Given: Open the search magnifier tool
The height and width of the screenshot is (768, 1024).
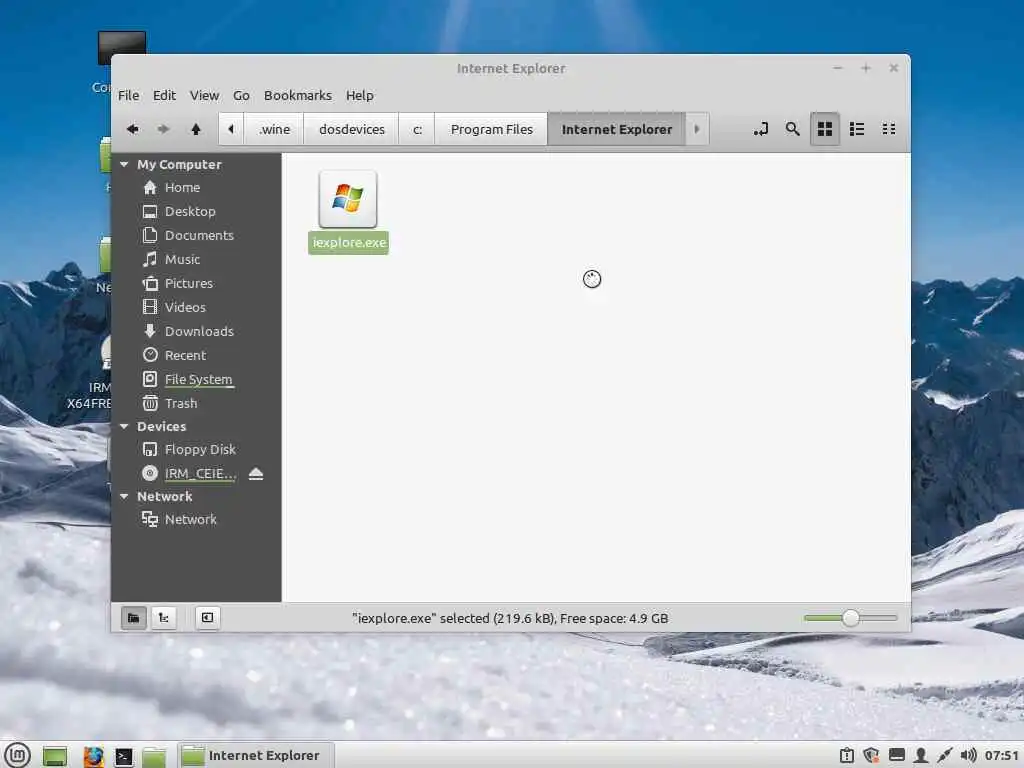Looking at the screenshot, I should [x=792, y=129].
